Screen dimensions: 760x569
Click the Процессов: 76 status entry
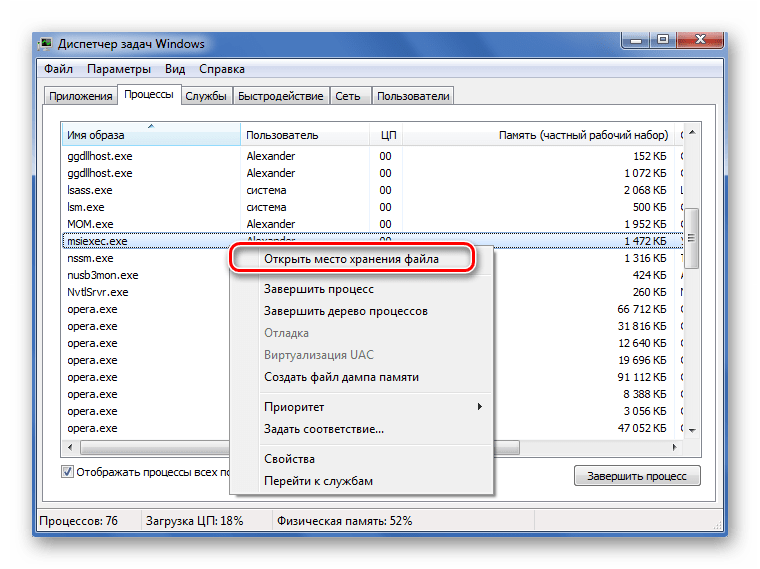(x=79, y=521)
